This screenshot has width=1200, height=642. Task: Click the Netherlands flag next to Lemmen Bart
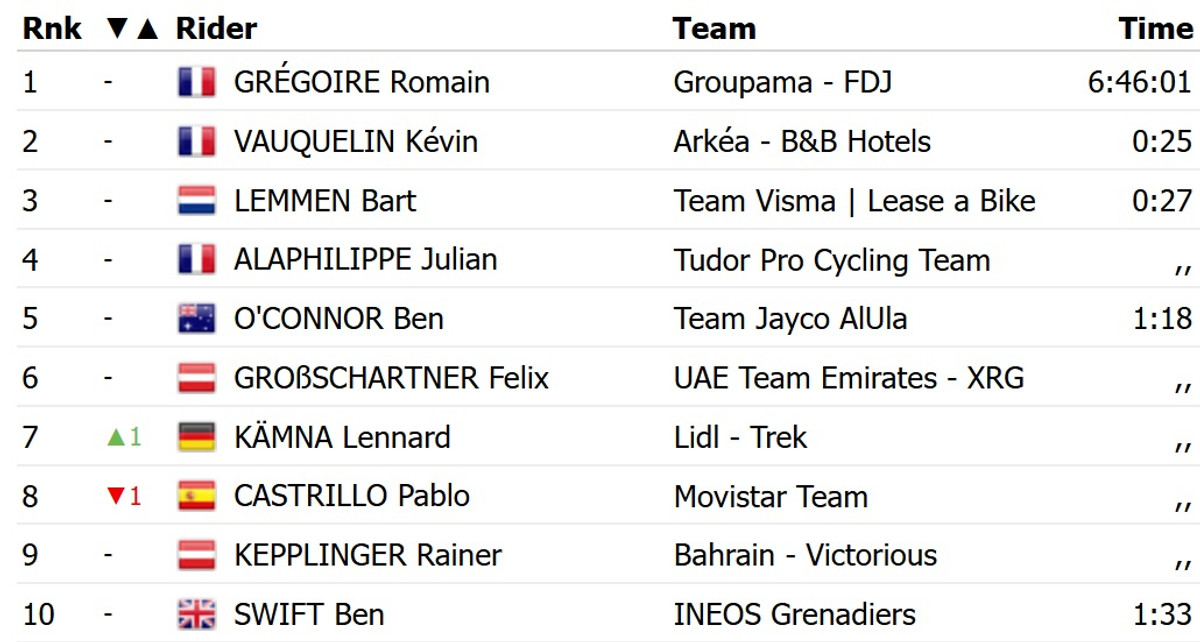pyautogui.click(x=196, y=201)
